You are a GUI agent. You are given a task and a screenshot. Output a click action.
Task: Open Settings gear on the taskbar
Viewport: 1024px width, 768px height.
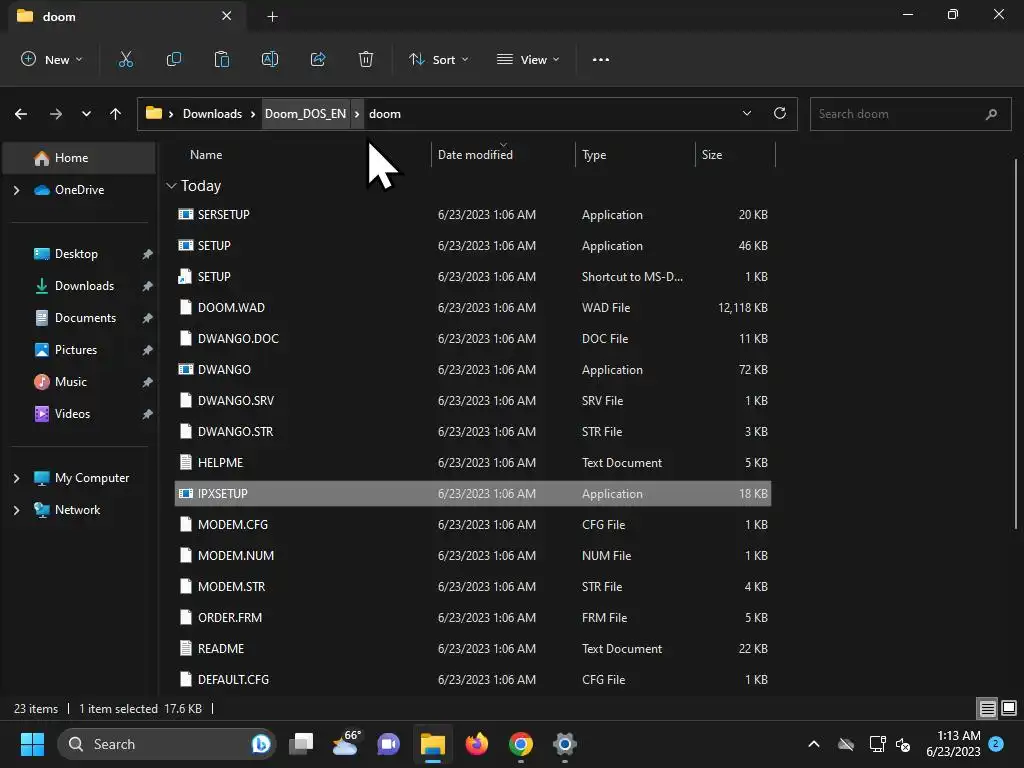click(x=564, y=744)
